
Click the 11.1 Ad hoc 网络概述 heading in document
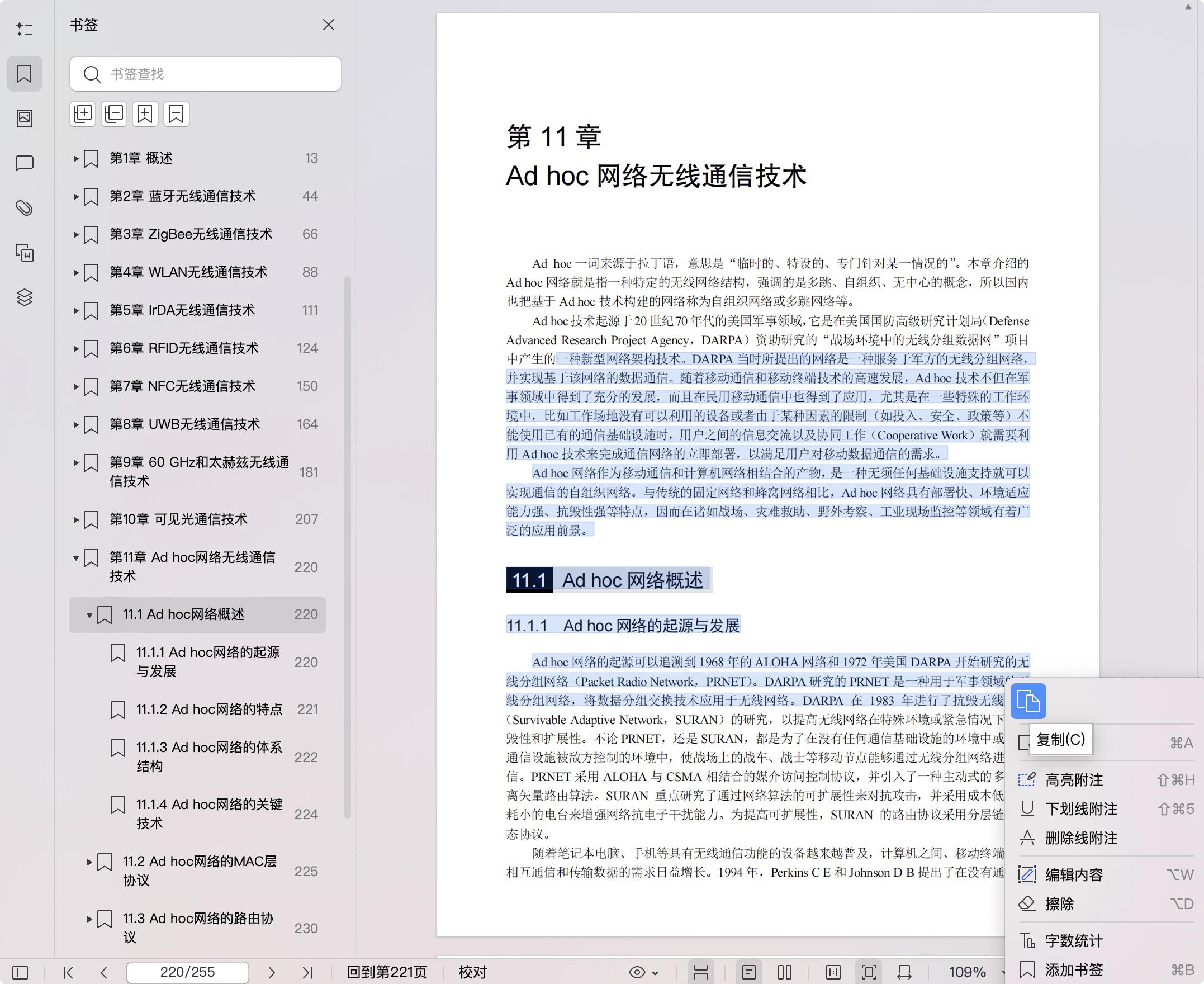tap(607, 580)
